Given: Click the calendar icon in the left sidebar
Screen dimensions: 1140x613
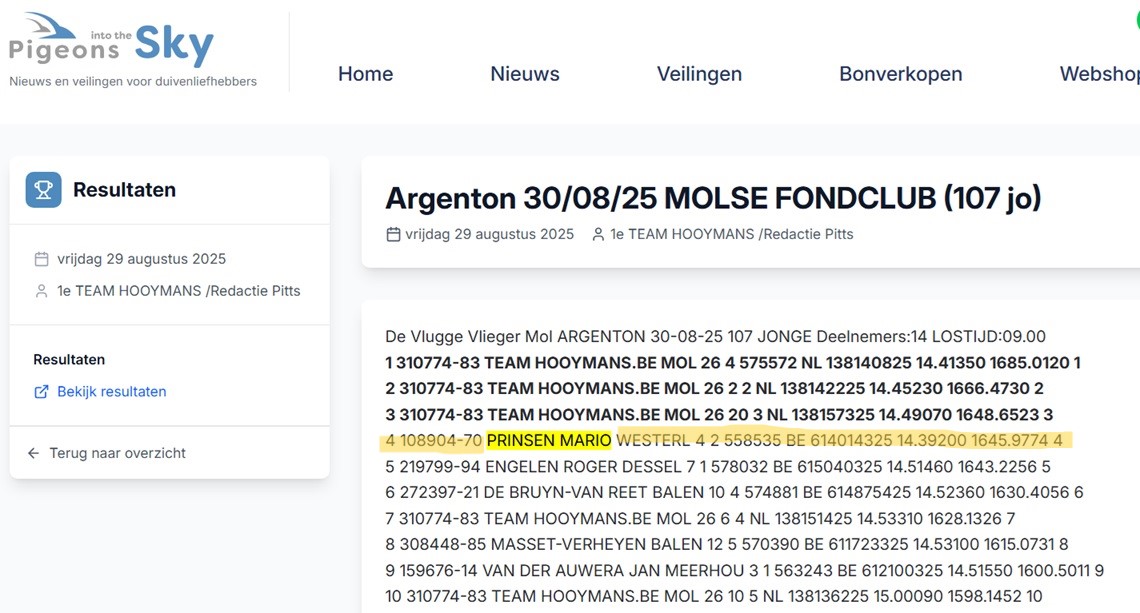Looking at the screenshot, I should [41, 259].
